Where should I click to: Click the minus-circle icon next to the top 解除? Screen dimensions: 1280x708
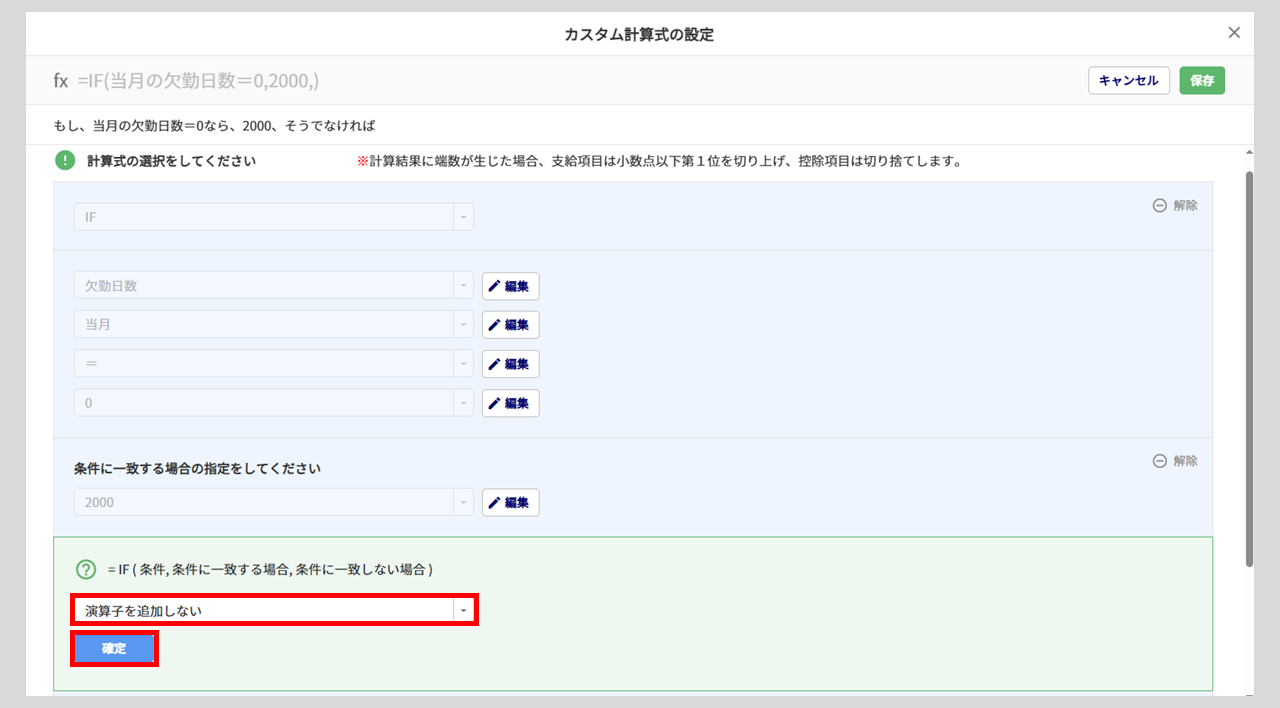point(1160,205)
